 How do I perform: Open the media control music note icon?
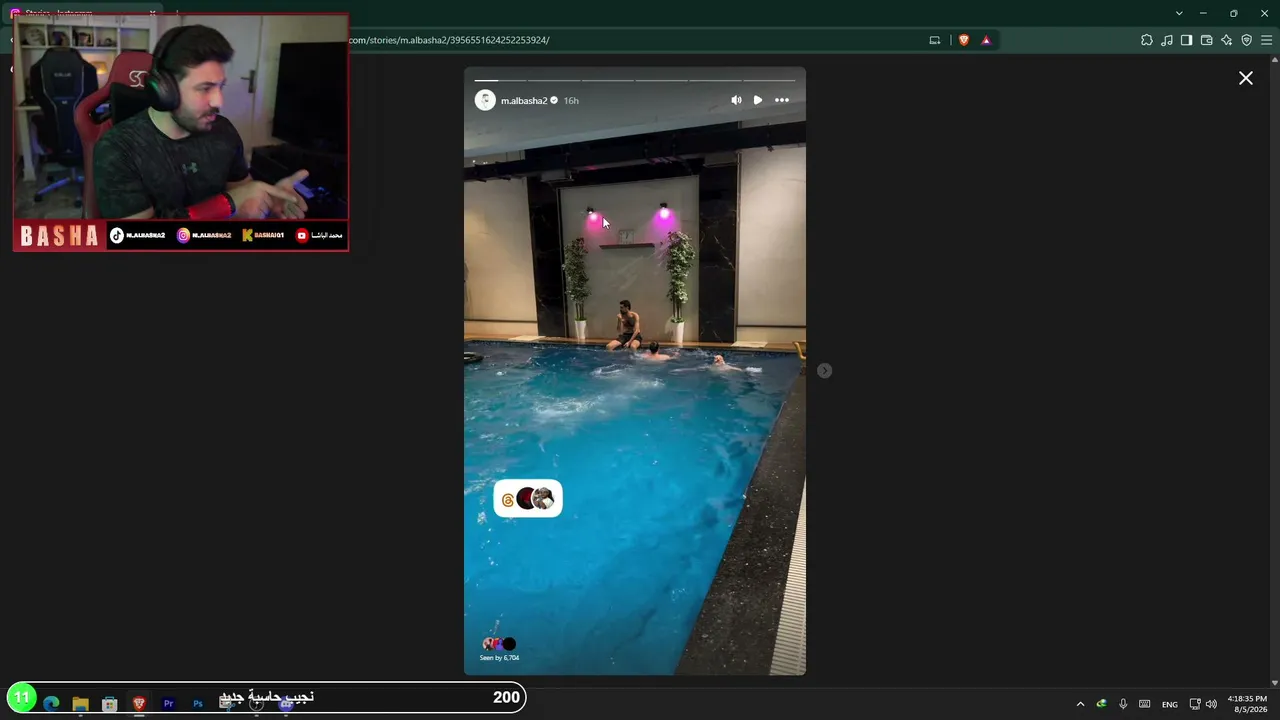pos(1167,40)
